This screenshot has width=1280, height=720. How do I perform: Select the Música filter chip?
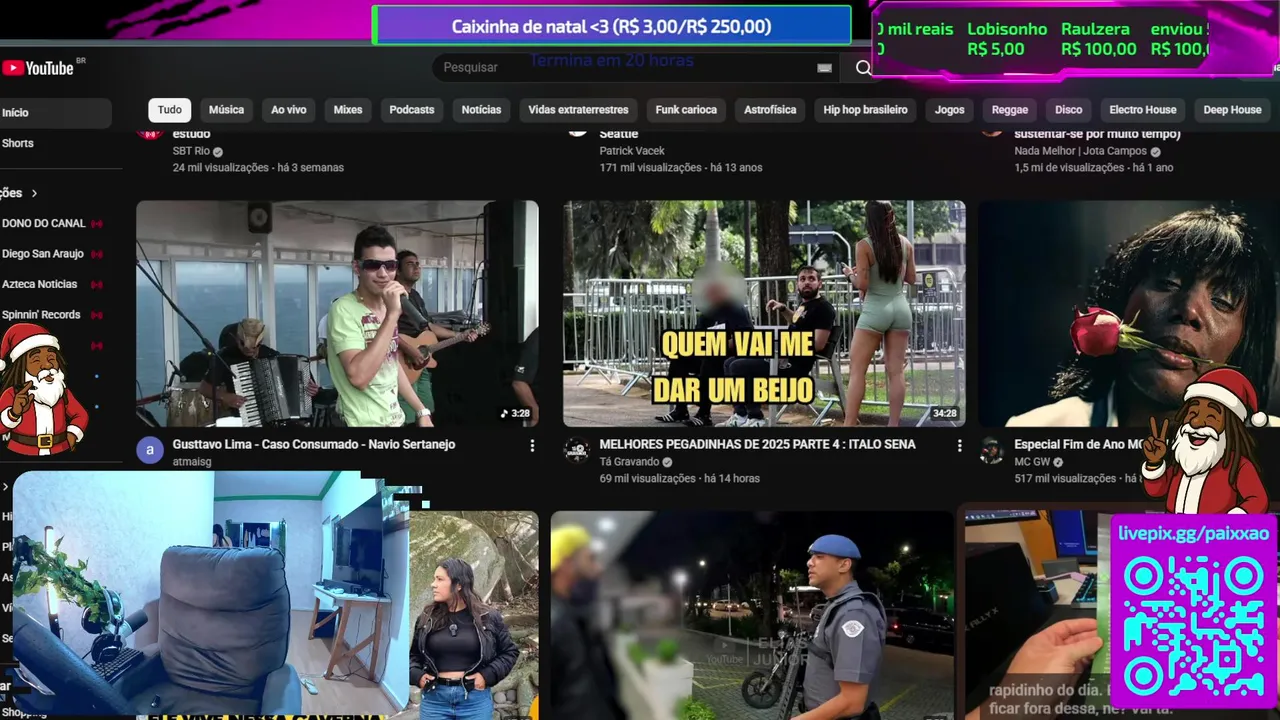[x=226, y=110]
